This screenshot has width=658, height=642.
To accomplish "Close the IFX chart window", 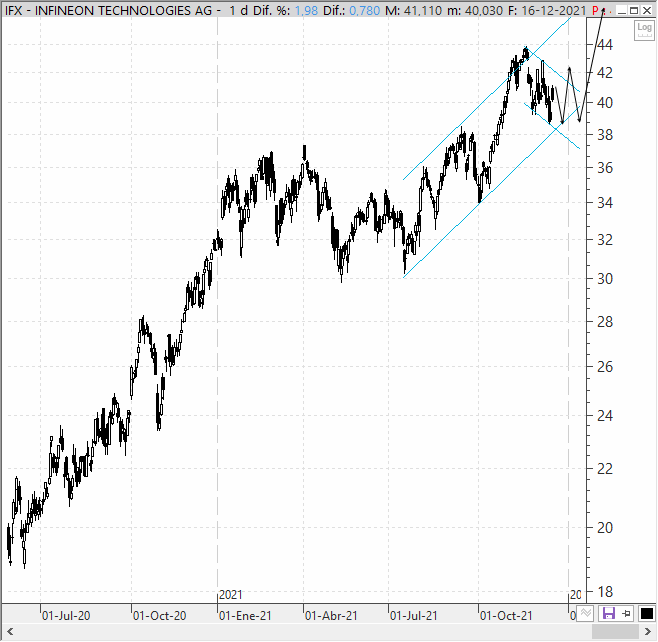I will [x=648, y=10].
